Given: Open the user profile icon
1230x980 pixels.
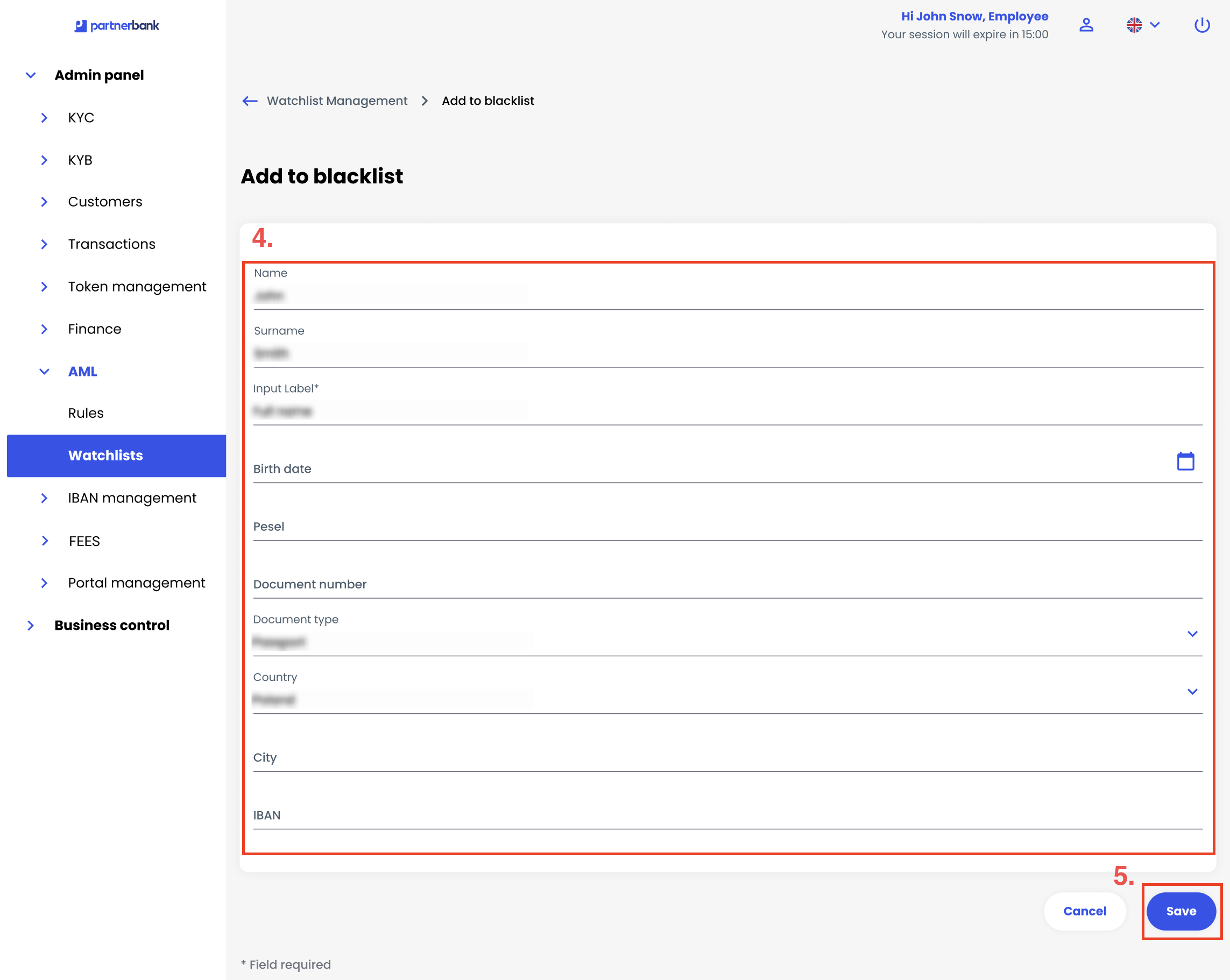Looking at the screenshot, I should [1086, 25].
